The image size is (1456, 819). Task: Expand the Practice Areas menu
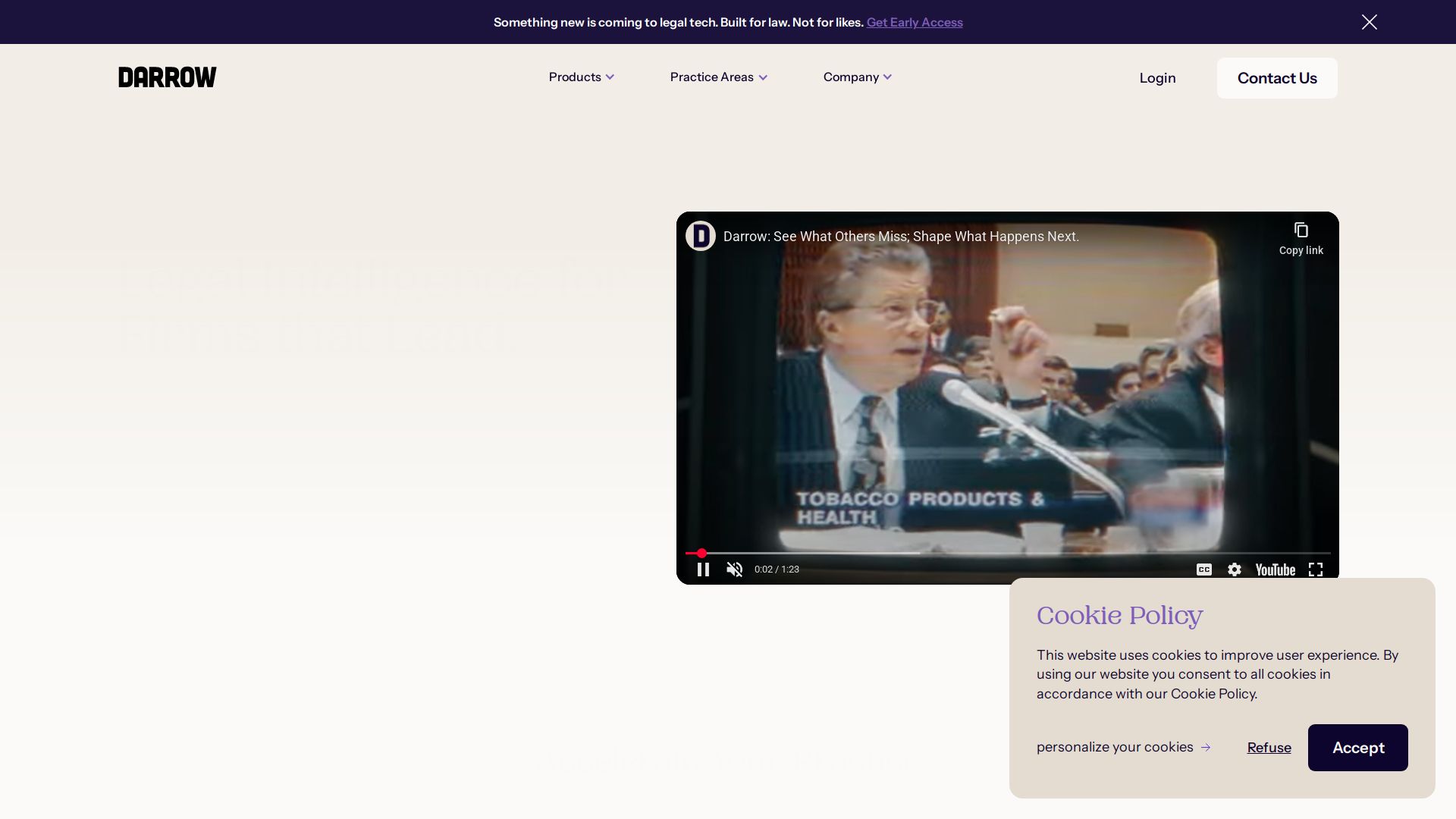pyautogui.click(x=718, y=77)
